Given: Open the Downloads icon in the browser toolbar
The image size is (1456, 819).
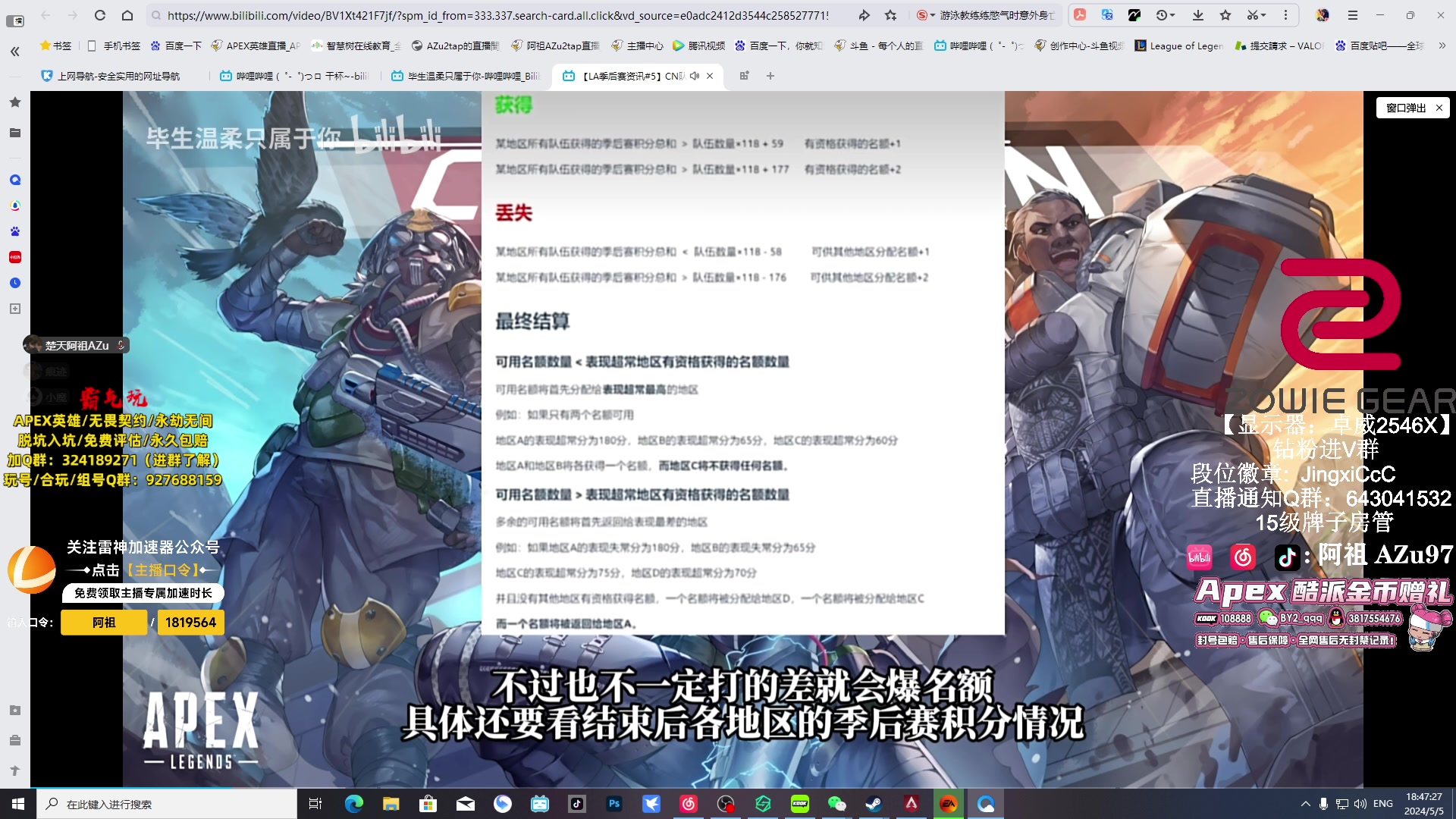Looking at the screenshot, I should pyautogui.click(x=1198, y=15).
